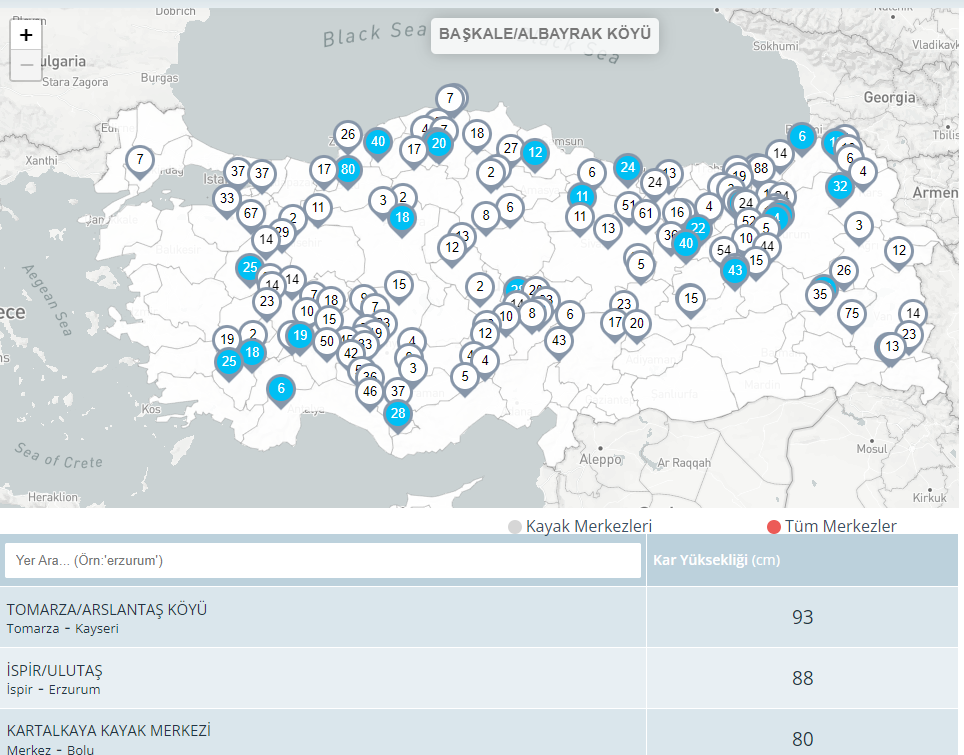This screenshot has width=964, height=755.
Task: Focus the Yer Ara search field
Action: click(323, 560)
